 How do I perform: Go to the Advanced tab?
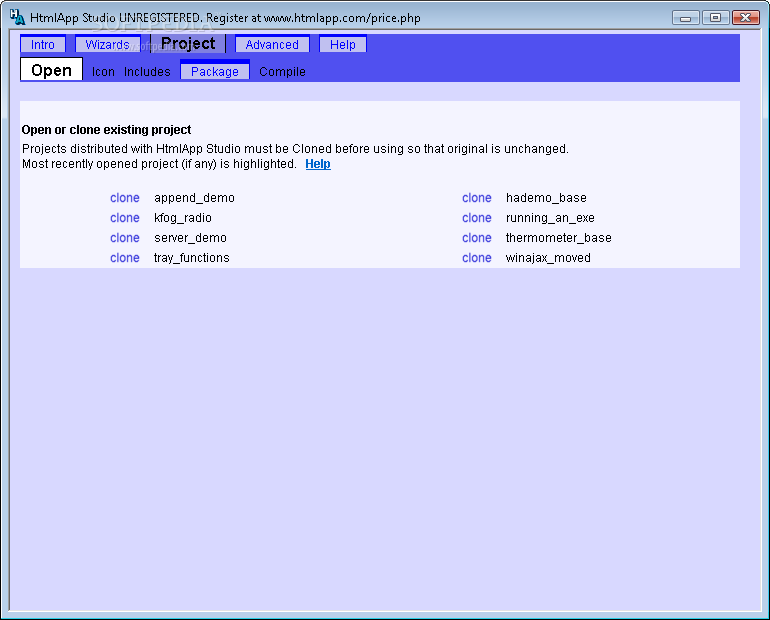(272, 45)
